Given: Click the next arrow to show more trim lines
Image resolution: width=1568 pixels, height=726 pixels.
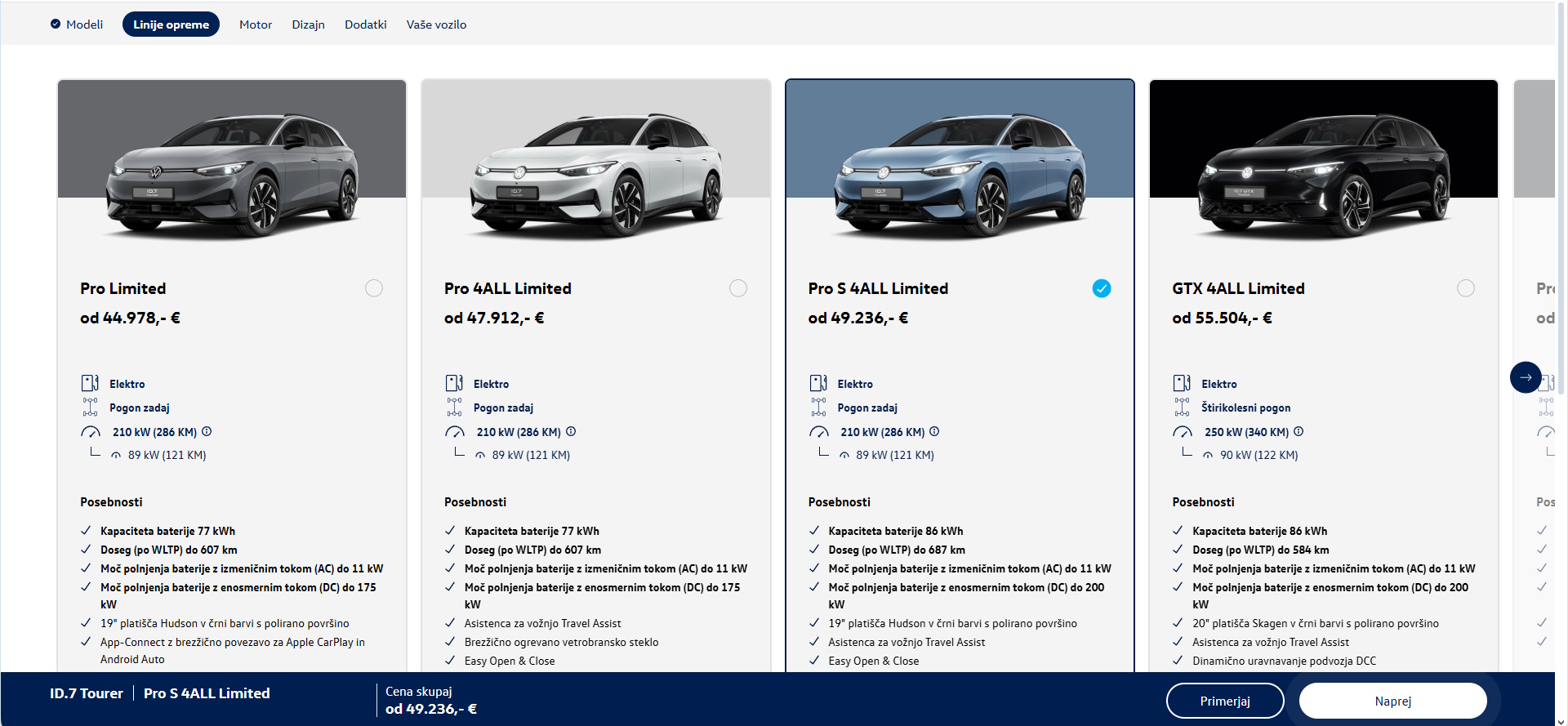Looking at the screenshot, I should [1526, 377].
